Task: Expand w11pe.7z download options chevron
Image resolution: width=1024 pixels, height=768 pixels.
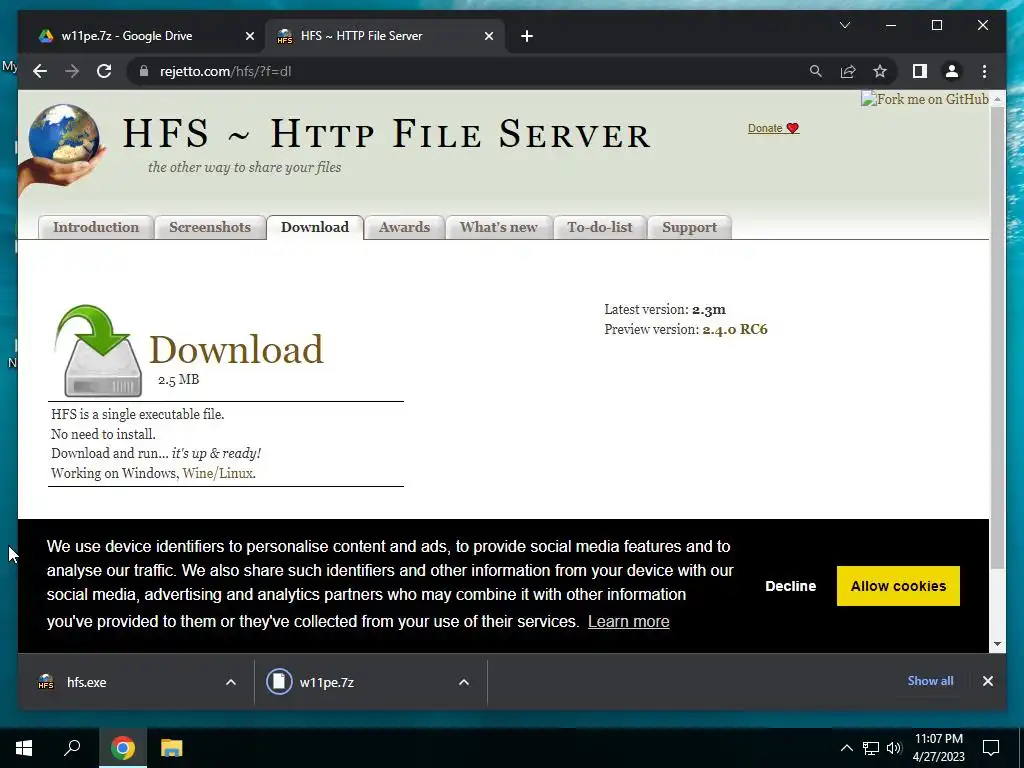Action: click(464, 682)
